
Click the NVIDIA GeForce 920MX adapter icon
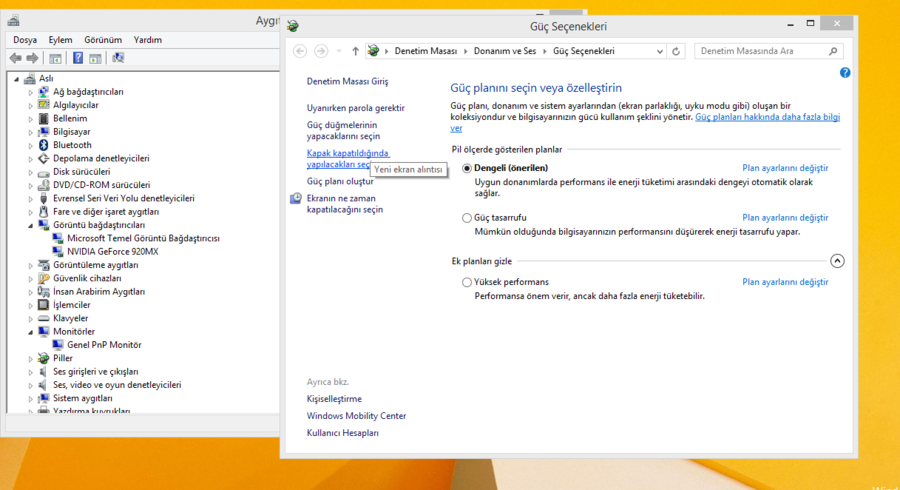58,252
